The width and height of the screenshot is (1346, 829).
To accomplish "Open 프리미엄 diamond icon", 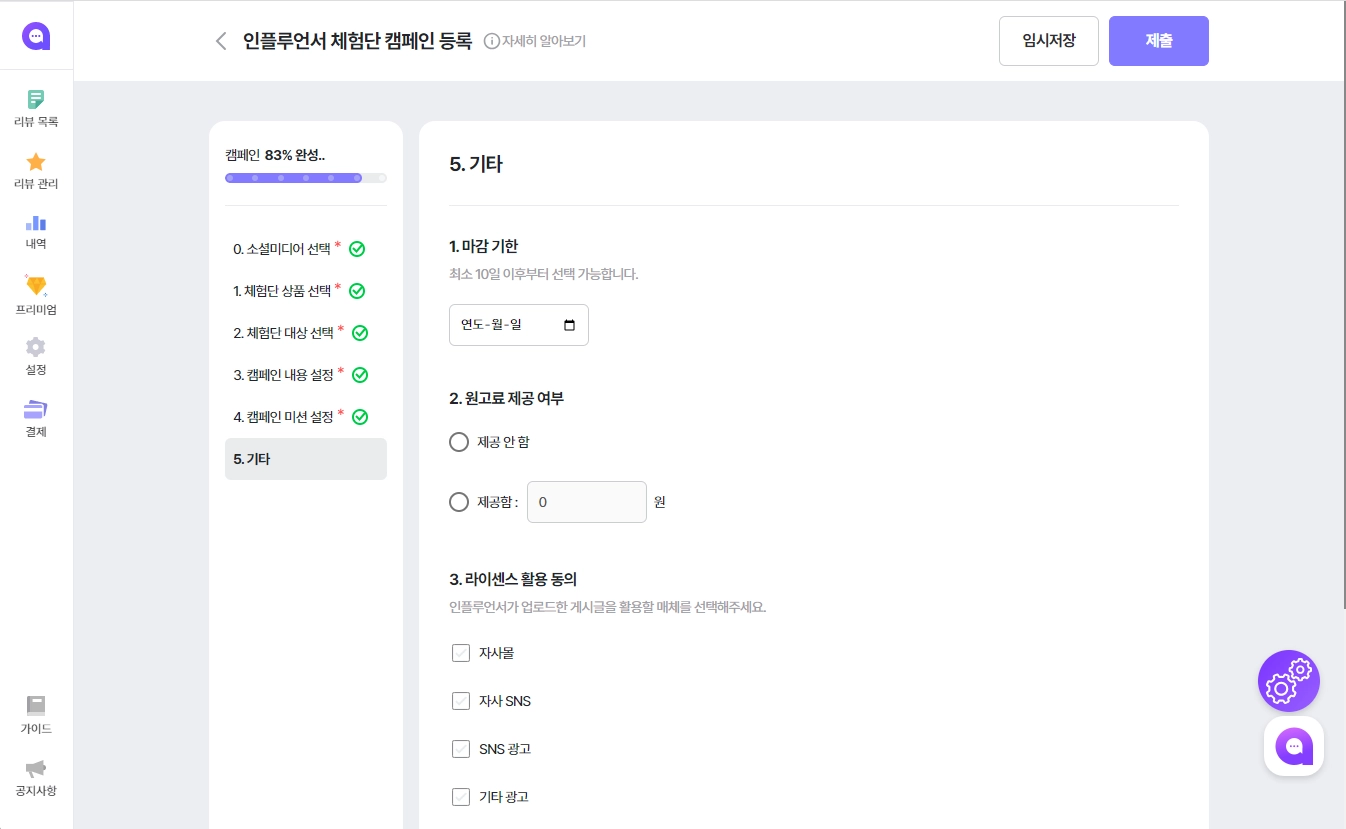I will point(36,285).
